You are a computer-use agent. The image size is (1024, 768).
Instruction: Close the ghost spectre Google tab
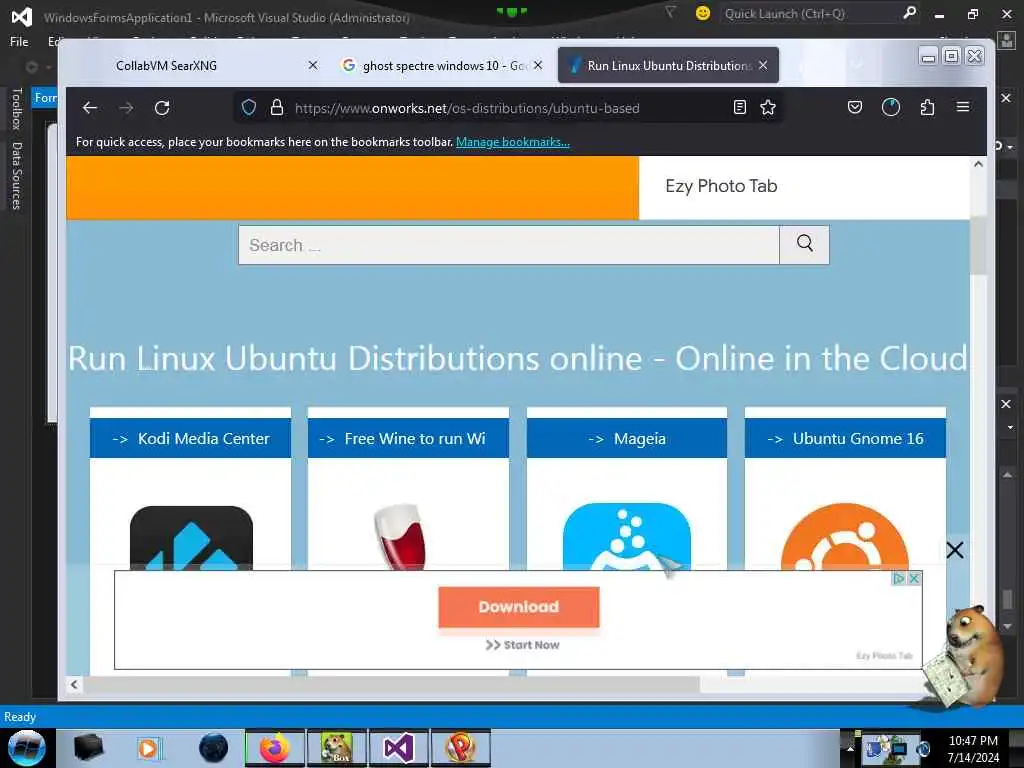coord(537,65)
